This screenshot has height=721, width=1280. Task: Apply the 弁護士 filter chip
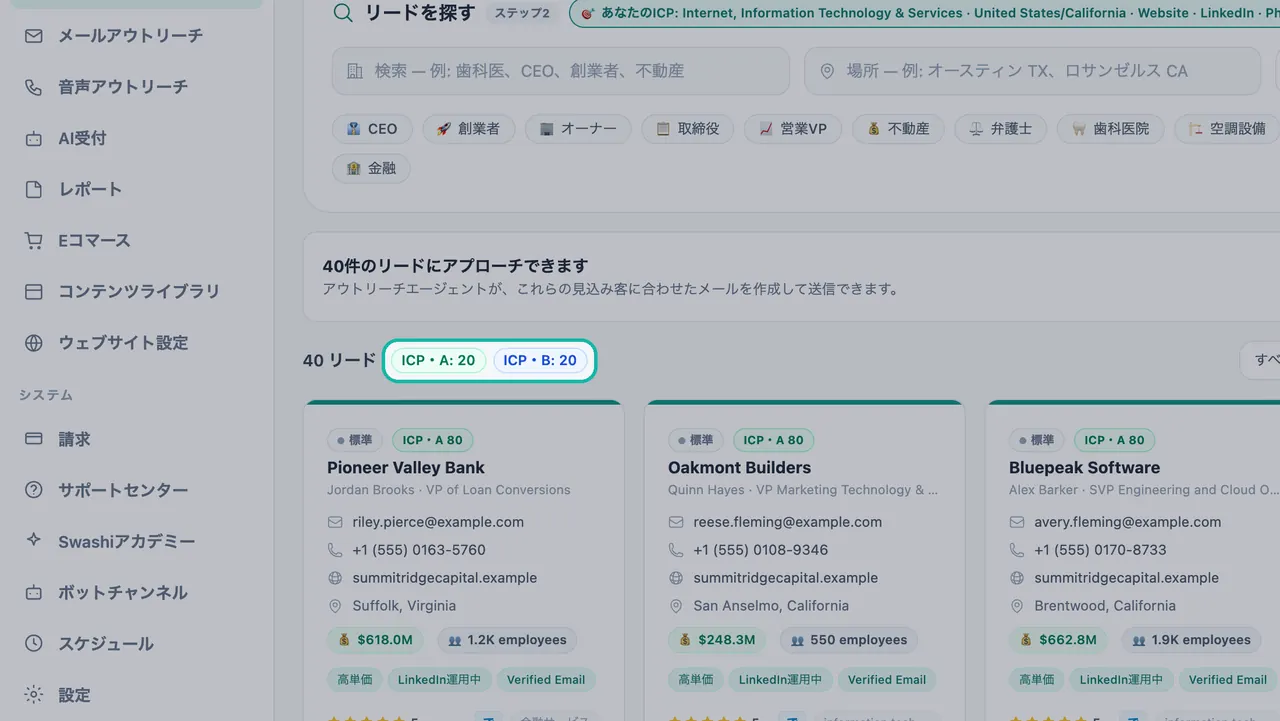coord(1000,129)
